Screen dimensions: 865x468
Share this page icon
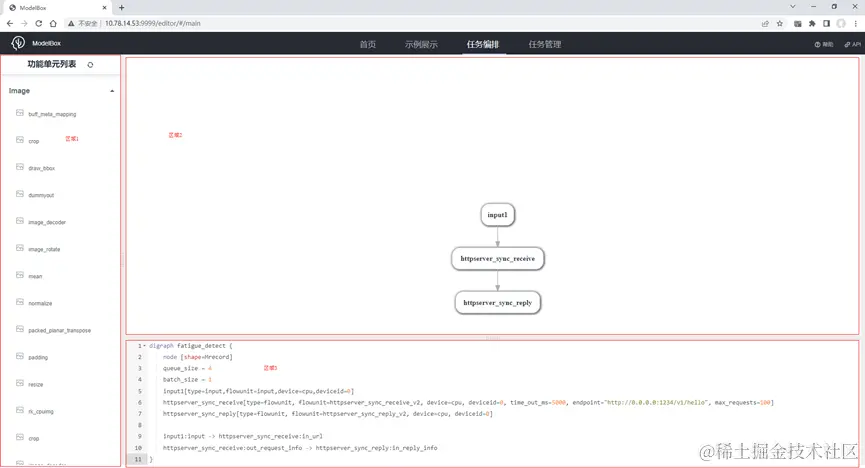[x=765, y=23]
